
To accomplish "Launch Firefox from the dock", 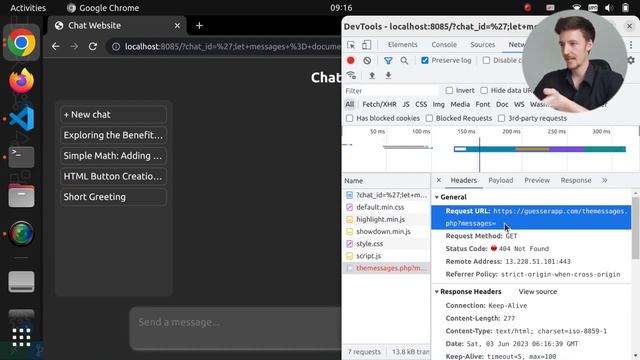I will click(21, 80).
